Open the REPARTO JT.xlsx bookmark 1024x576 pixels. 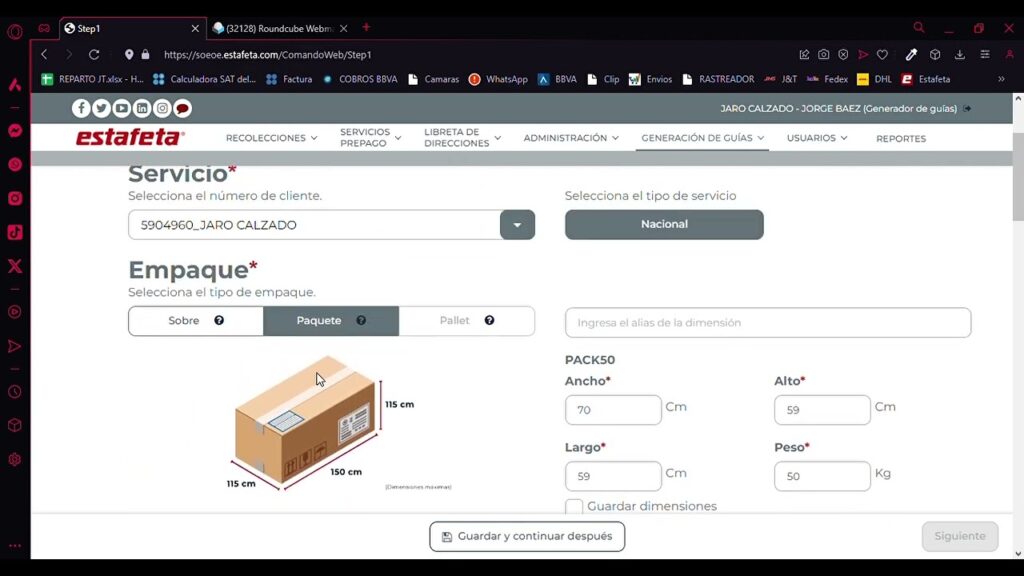click(x=92, y=79)
